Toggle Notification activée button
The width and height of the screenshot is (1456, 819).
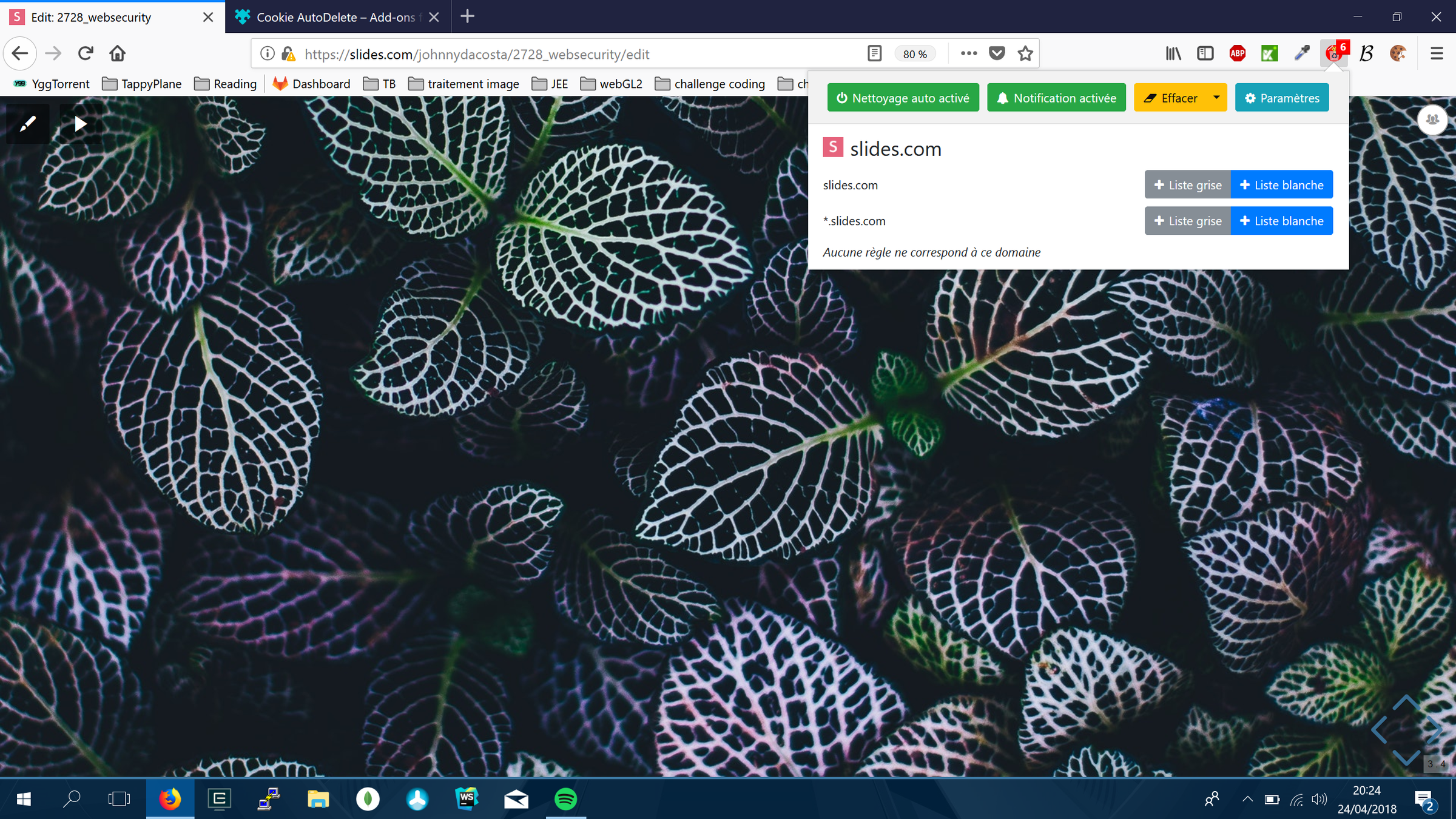(1056, 98)
